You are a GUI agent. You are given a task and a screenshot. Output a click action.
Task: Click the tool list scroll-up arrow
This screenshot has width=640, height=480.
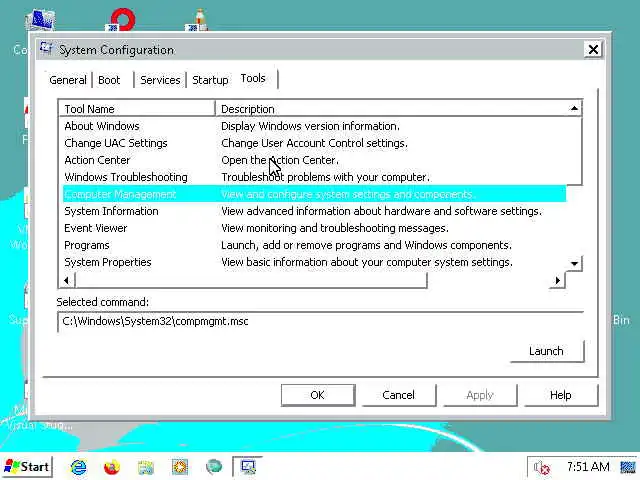click(574, 109)
